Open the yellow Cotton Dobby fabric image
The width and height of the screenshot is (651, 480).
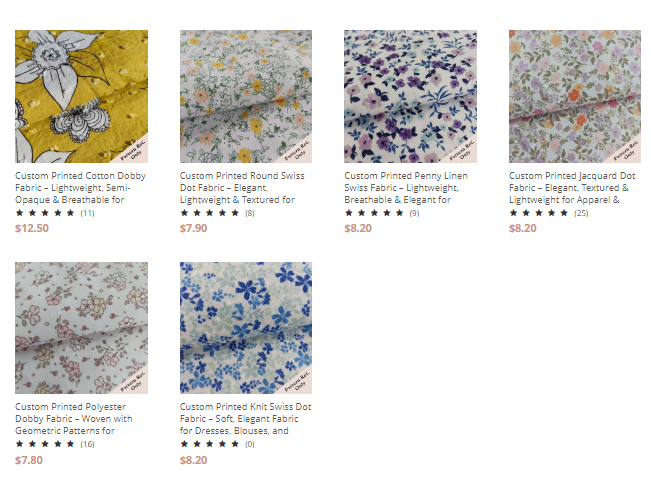81,96
